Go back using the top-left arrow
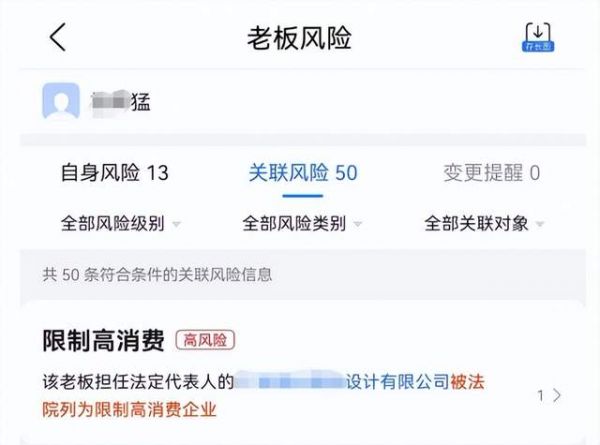This screenshot has width=600, height=445. (57, 37)
